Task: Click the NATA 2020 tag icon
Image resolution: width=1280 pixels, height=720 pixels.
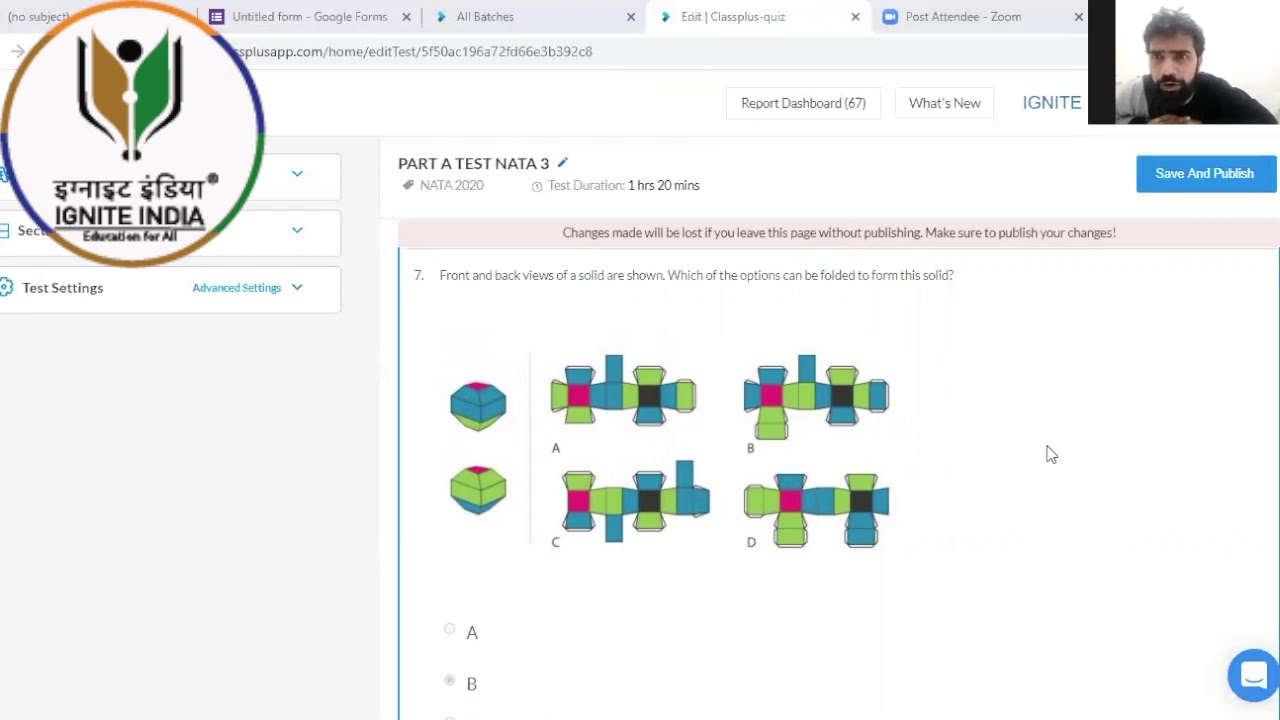Action: (x=408, y=185)
